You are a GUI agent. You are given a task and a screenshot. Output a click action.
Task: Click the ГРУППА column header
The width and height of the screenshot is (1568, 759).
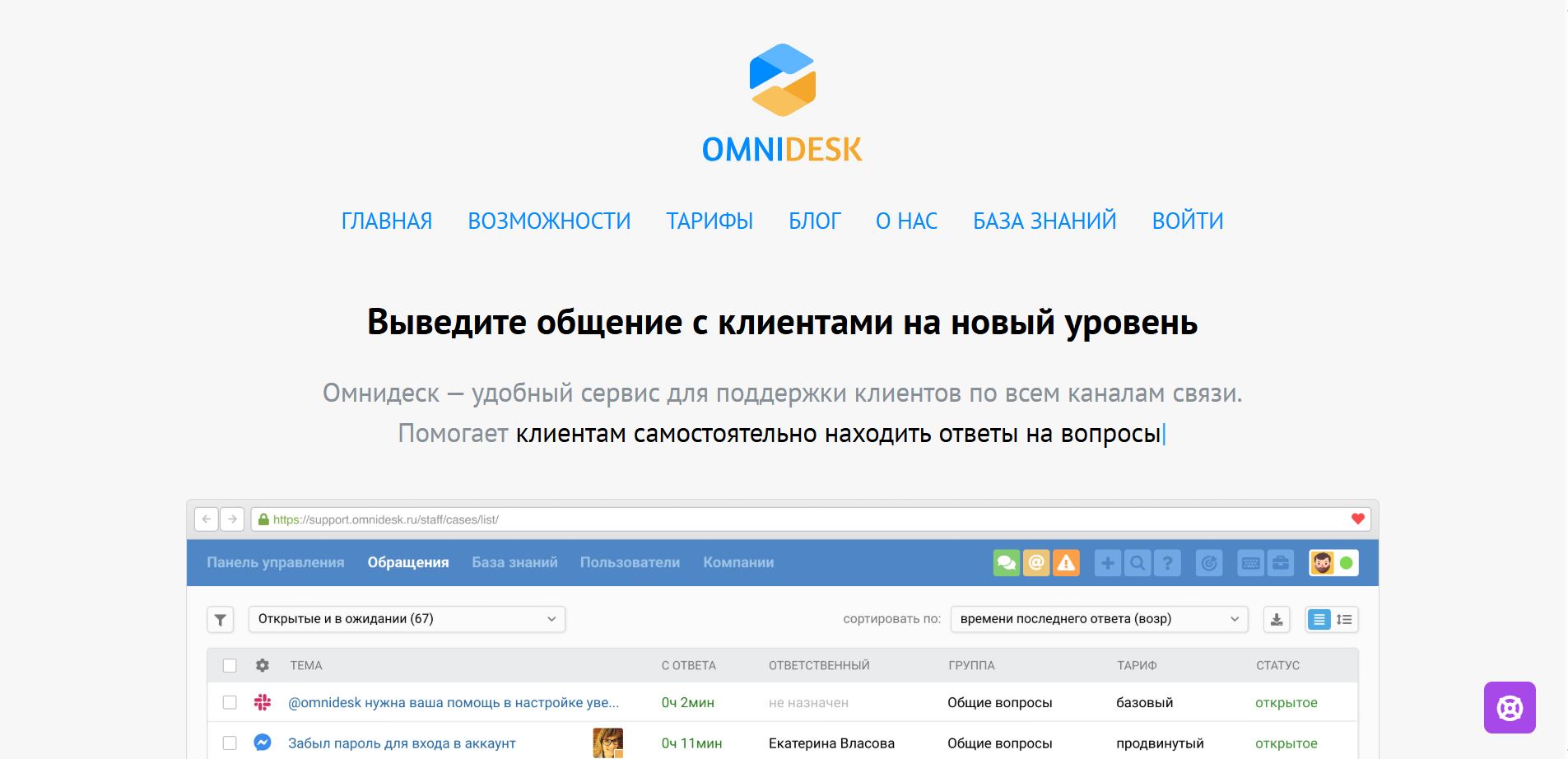[x=971, y=665]
